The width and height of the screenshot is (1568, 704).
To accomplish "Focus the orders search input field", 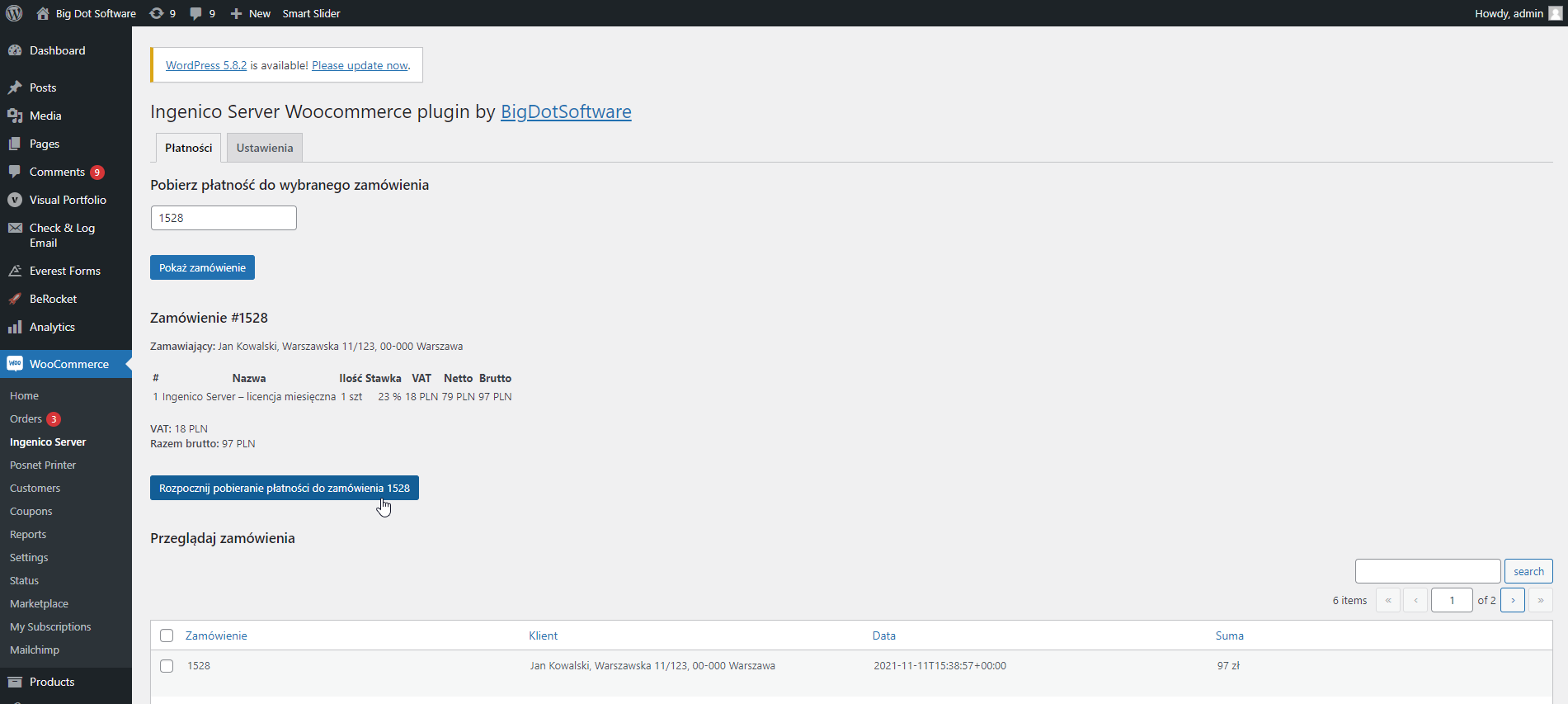I will pos(1428,571).
